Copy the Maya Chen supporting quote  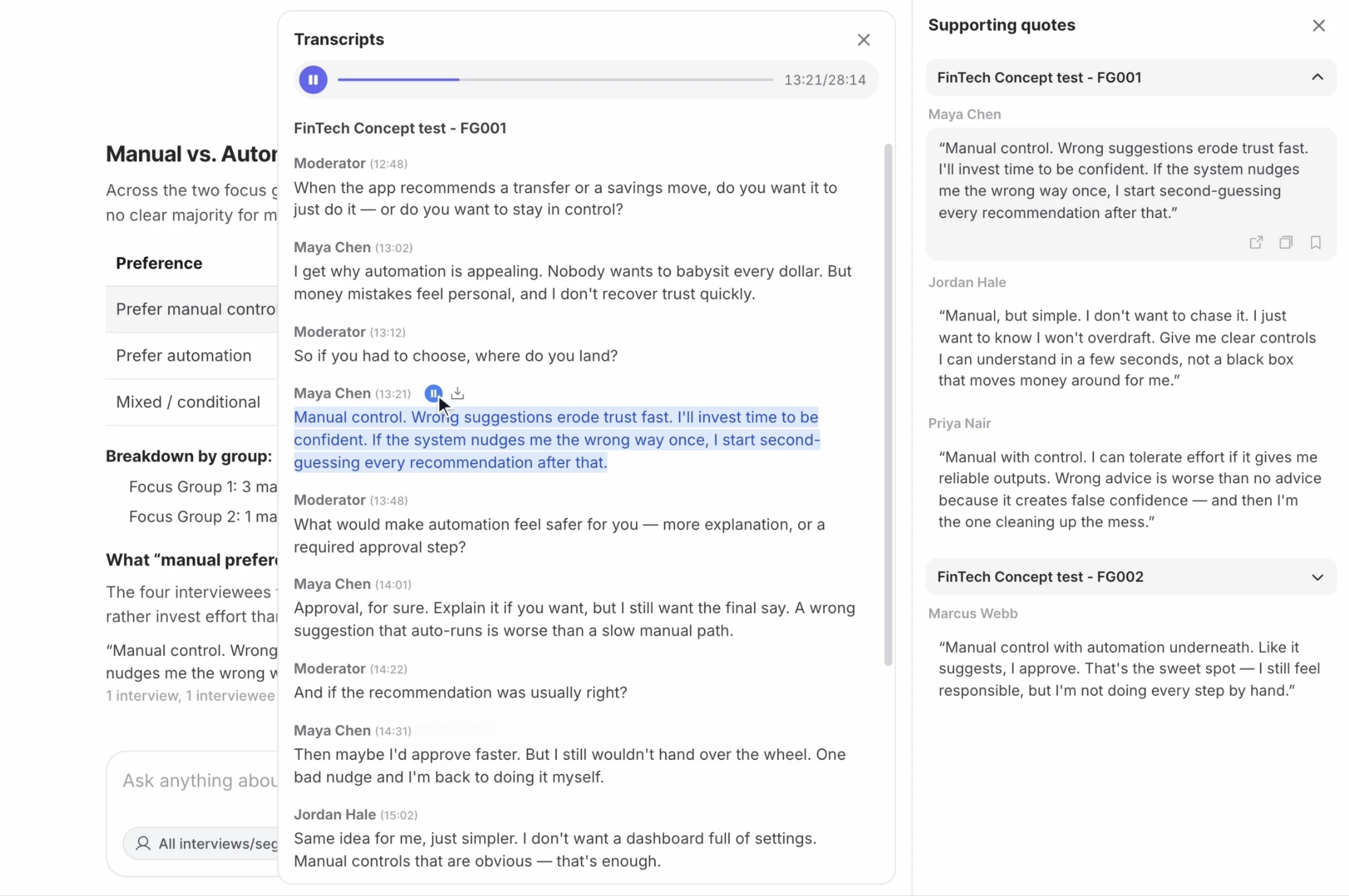coord(1286,242)
